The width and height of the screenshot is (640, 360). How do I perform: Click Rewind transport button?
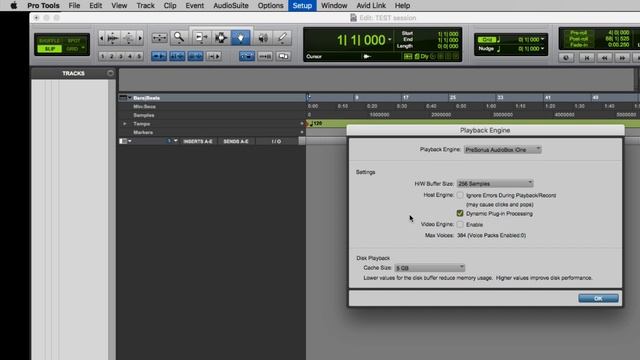604,58
